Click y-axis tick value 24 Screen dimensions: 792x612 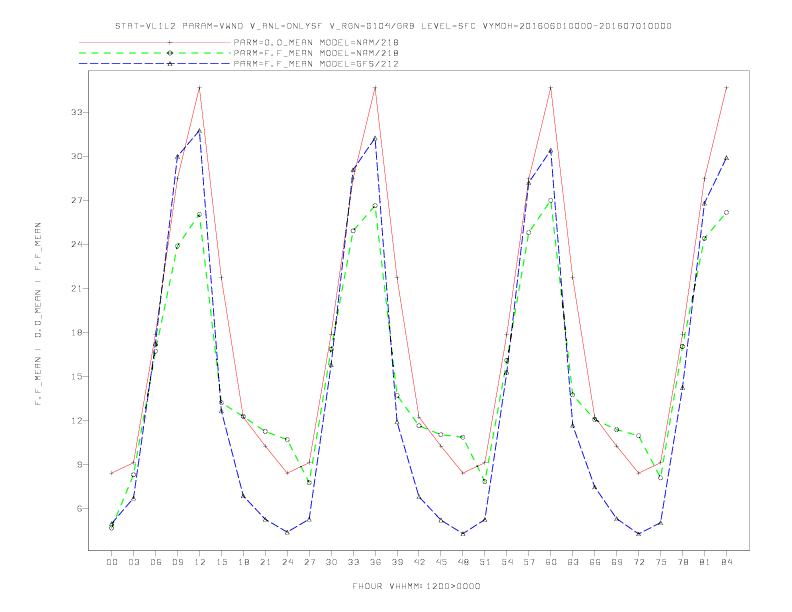[x=77, y=244]
